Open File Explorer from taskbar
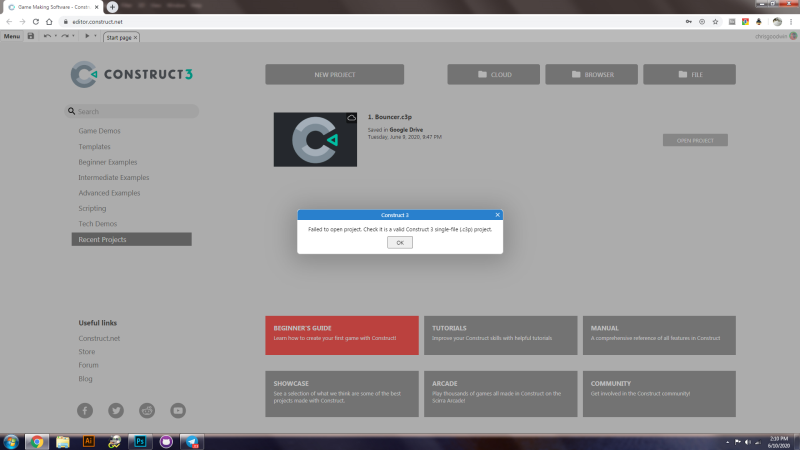 click(x=63, y=442)
